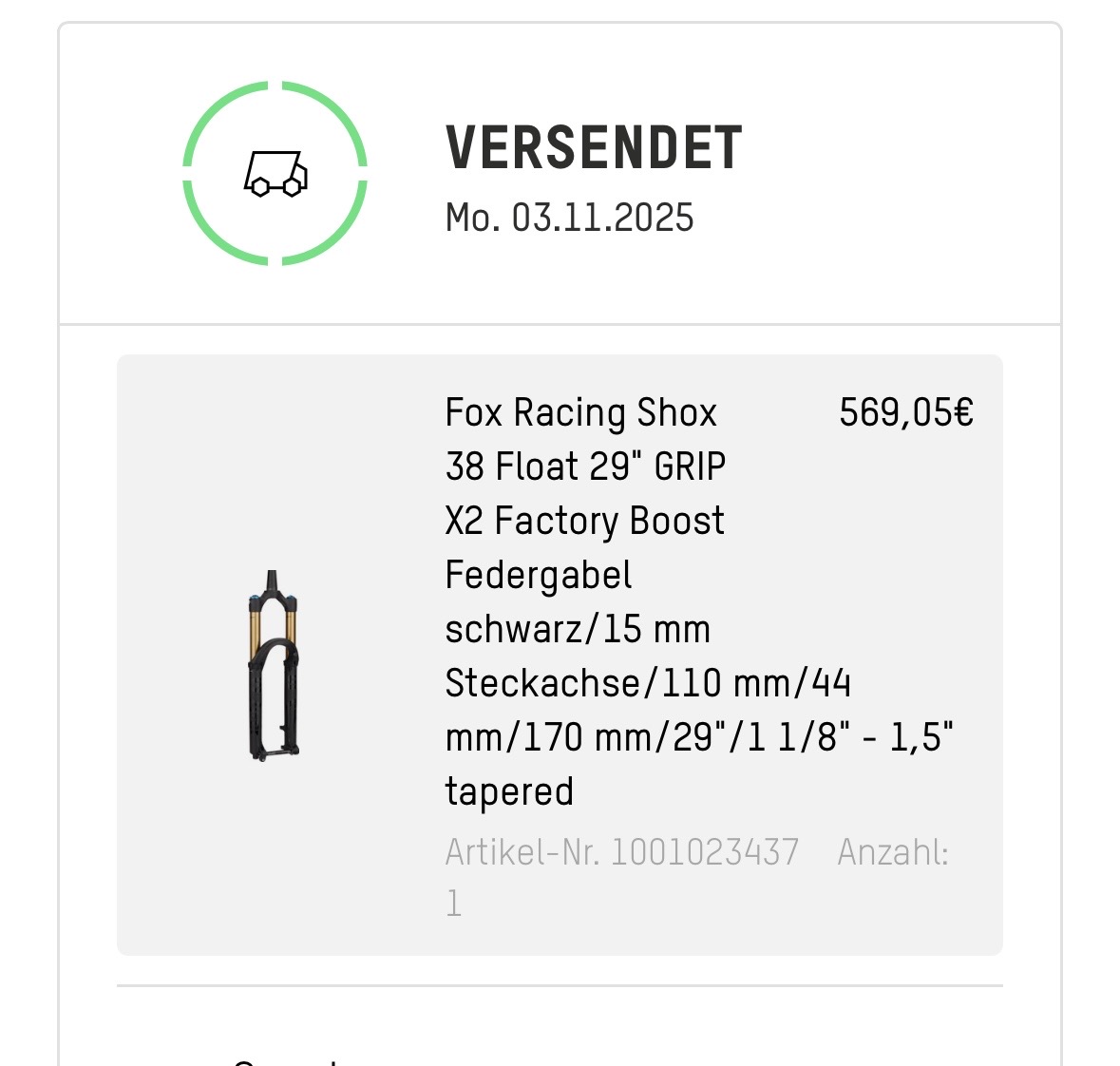Screen dimensions: 1120x1066
Task: Click the 569,05€ price
Action: (905, 412)
